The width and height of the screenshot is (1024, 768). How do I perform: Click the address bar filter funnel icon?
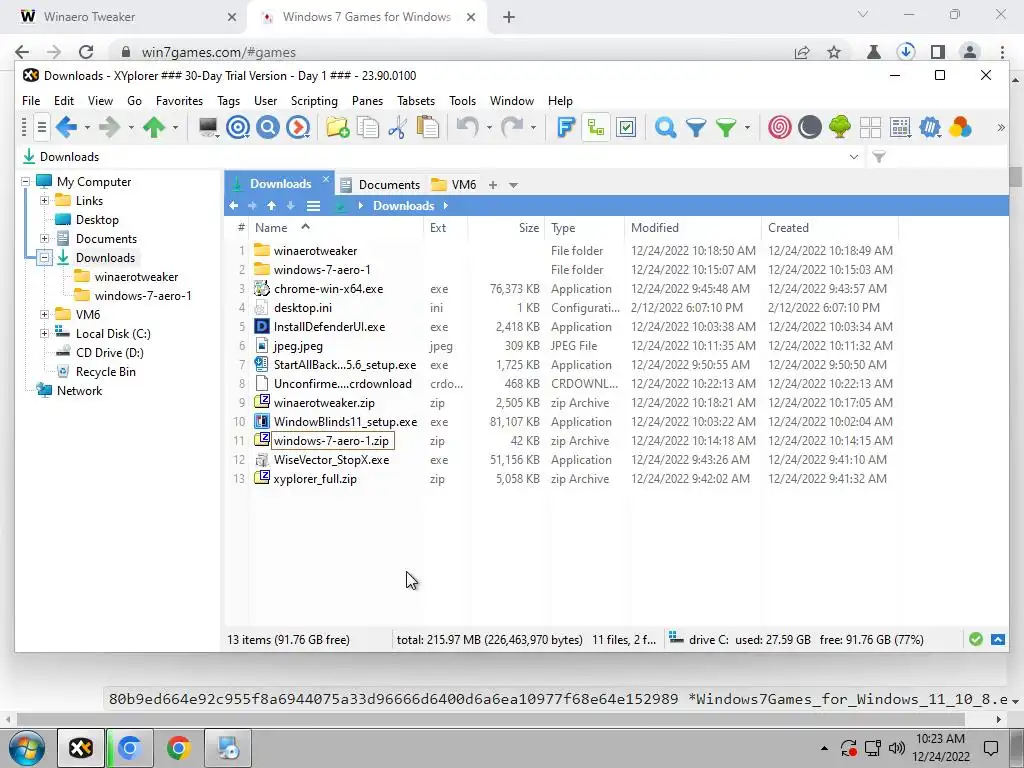pyautogui.click(x=879, y=157)
